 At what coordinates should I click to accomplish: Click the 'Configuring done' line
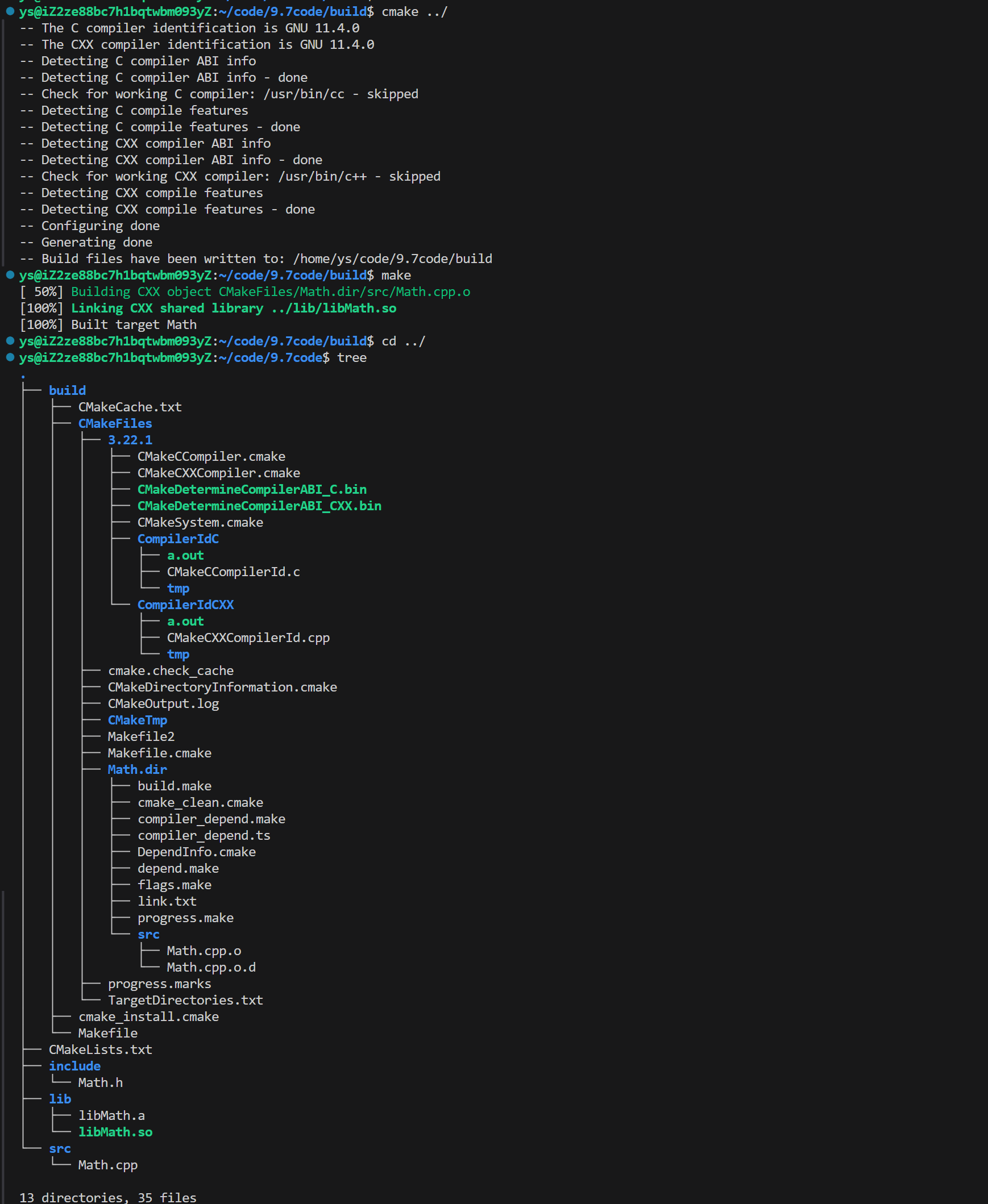click(89, 226)
